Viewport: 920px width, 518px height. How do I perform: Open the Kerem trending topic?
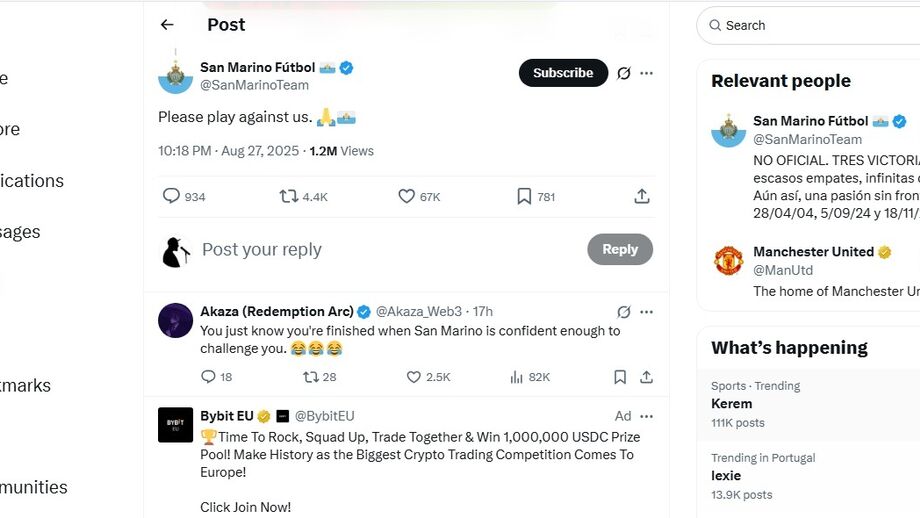[x=732, y=404]
